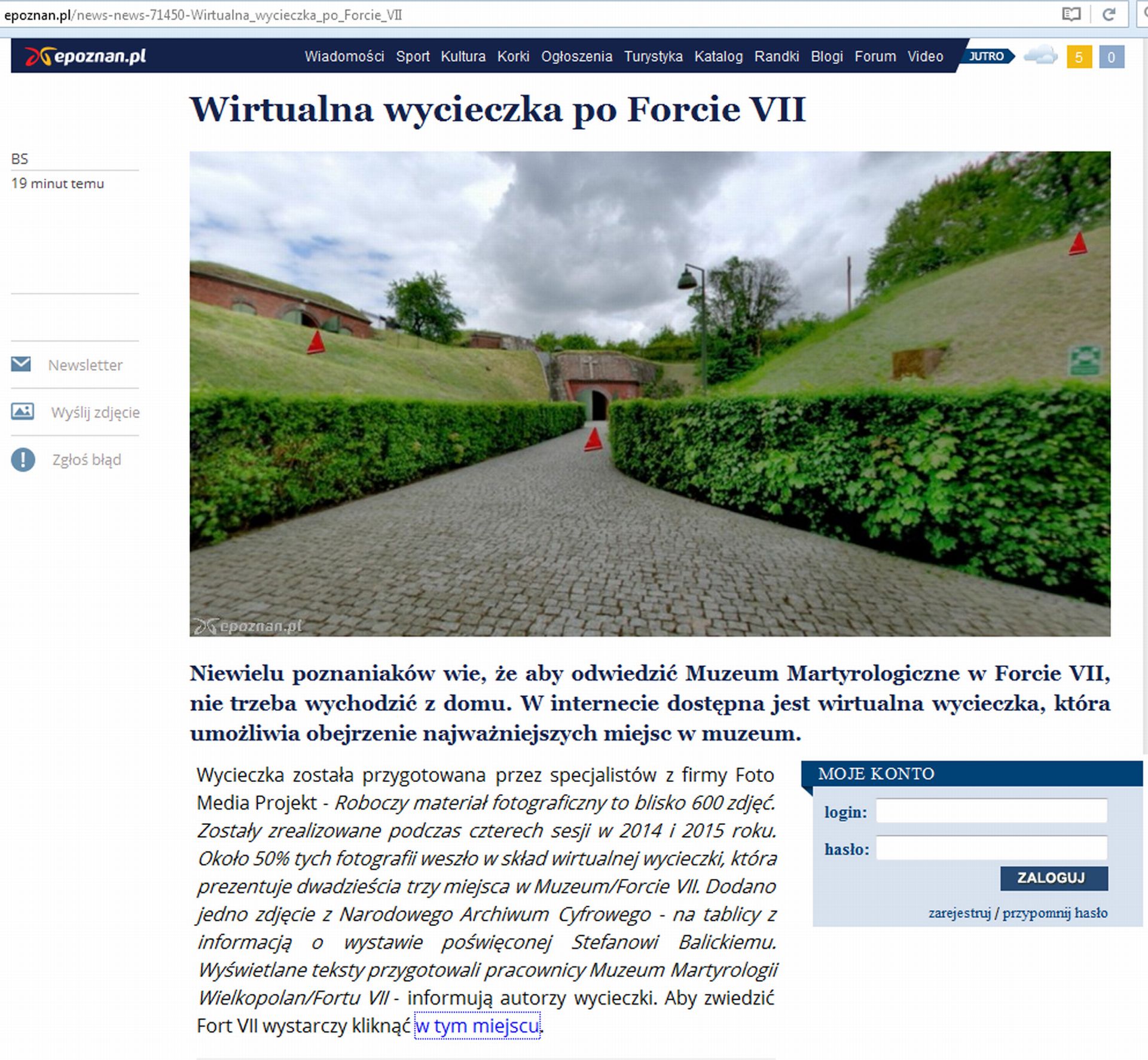Click the zarejestruj link
The width and height of the screenshot is (1148, 1060).
point(960,913)
